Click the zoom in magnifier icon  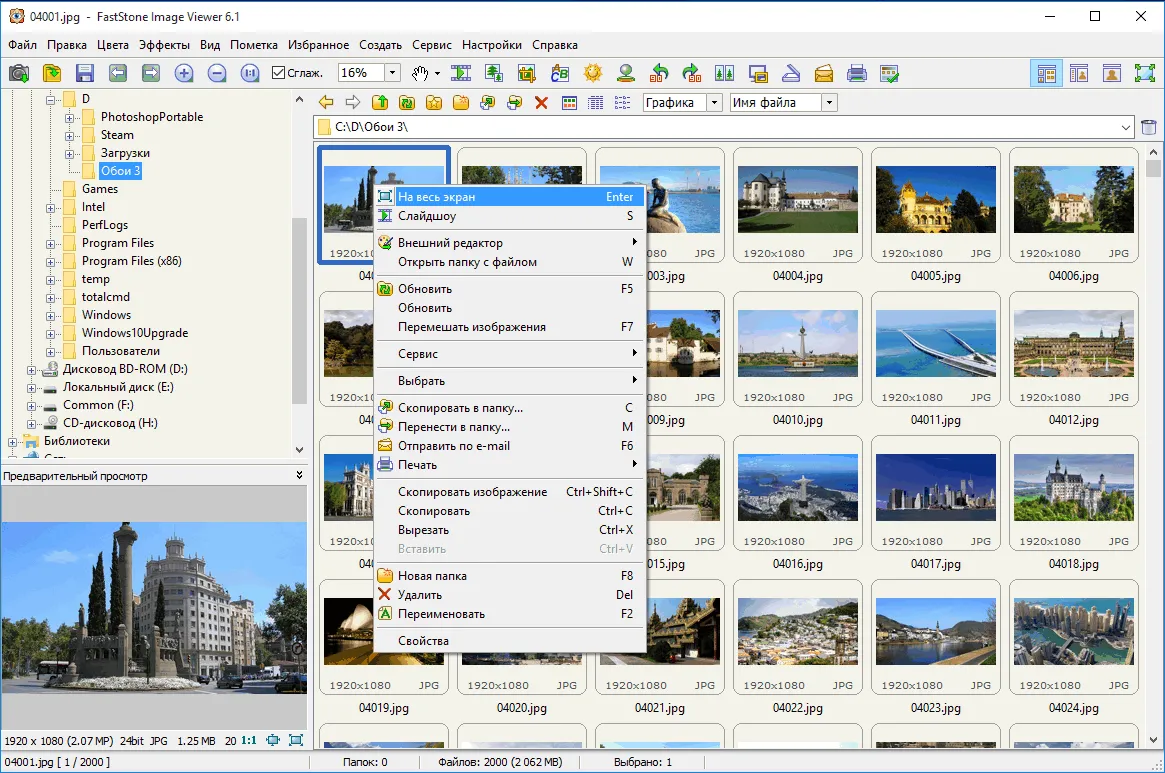point(184,73)
